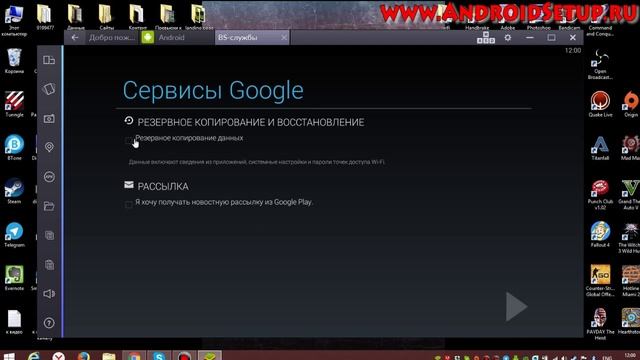Click the РЕЗЕРВНОЕ КОПИРОВАНИЕ И ВОССТАНОВЛЕНИЕ heading
This screenshot has height=360, width=640.
tap(251, 122)
